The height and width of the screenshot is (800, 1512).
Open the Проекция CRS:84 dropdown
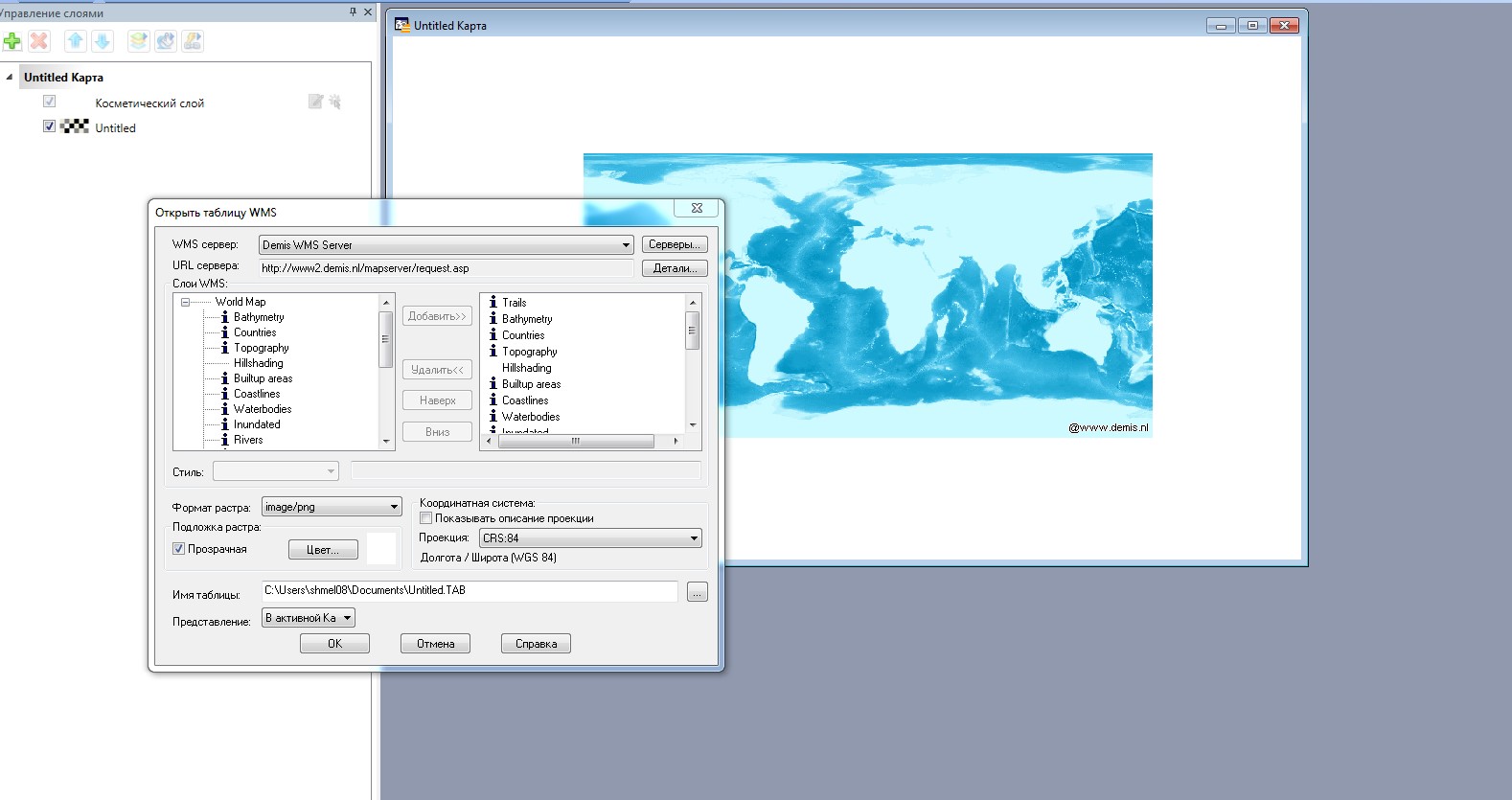694,538
